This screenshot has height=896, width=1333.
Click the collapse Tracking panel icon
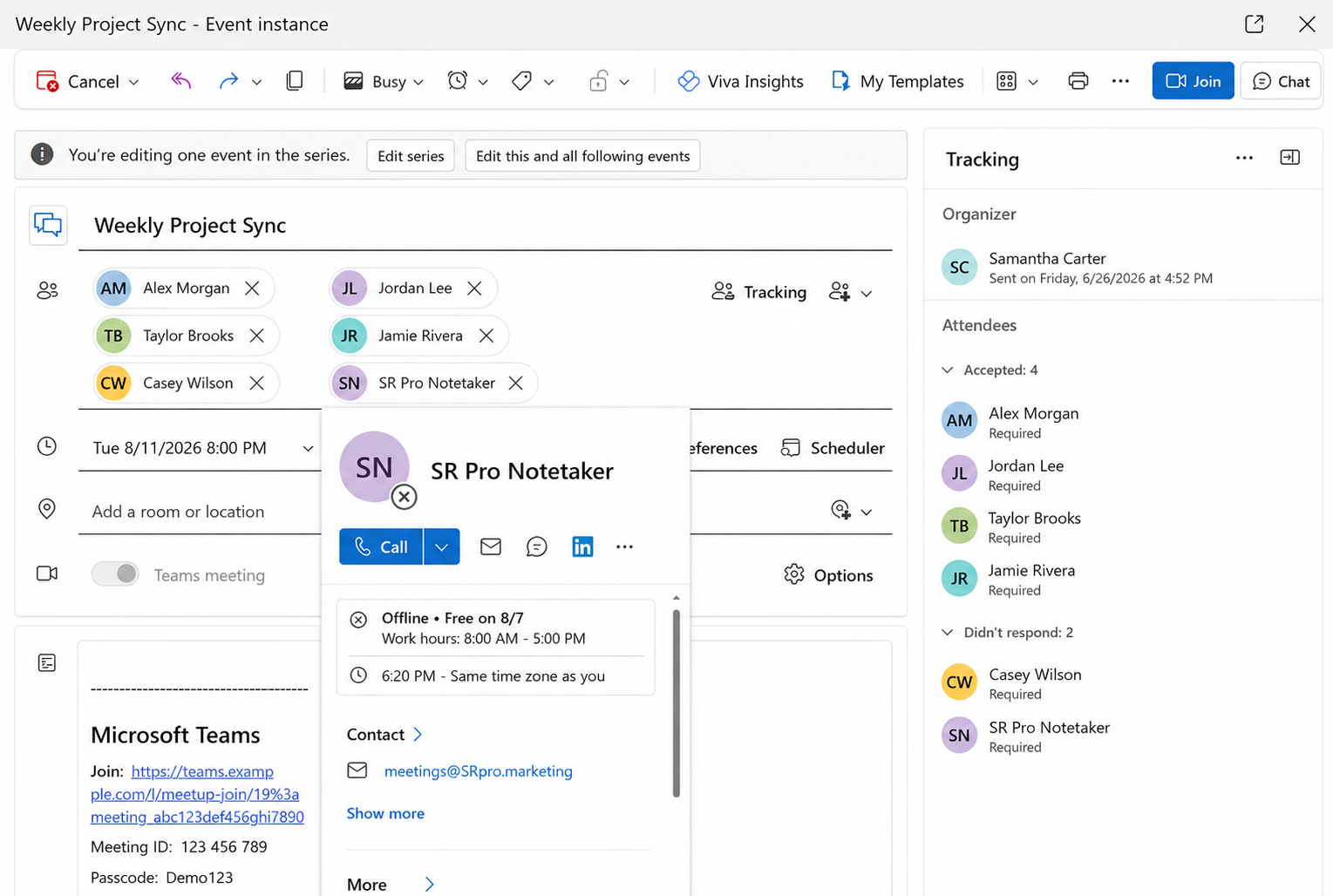coord(1290,158)
